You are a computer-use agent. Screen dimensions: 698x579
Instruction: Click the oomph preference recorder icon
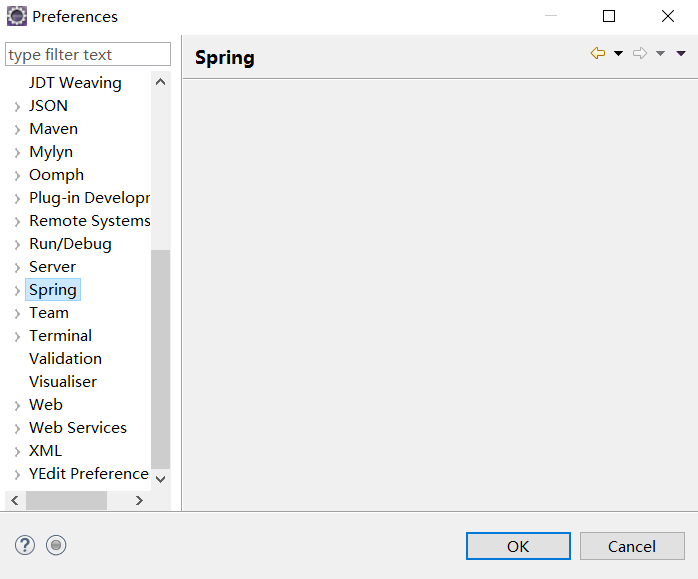pos(56,545)
